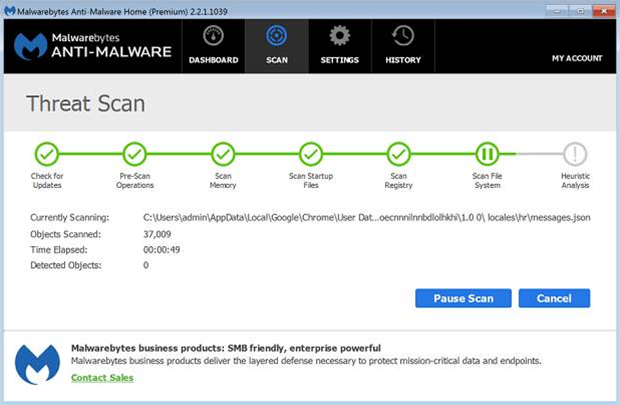Click the Threat Scan heading
The width and height of the screenshot is (620, 405).
pos(86,104)
